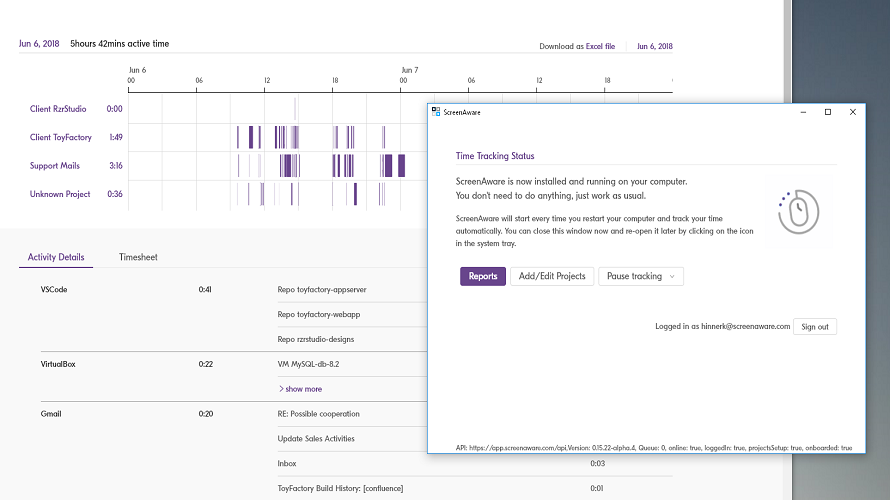Click the 'Update Sales Activities' entry
Screen dimensions: 890x500
(316, 439)
